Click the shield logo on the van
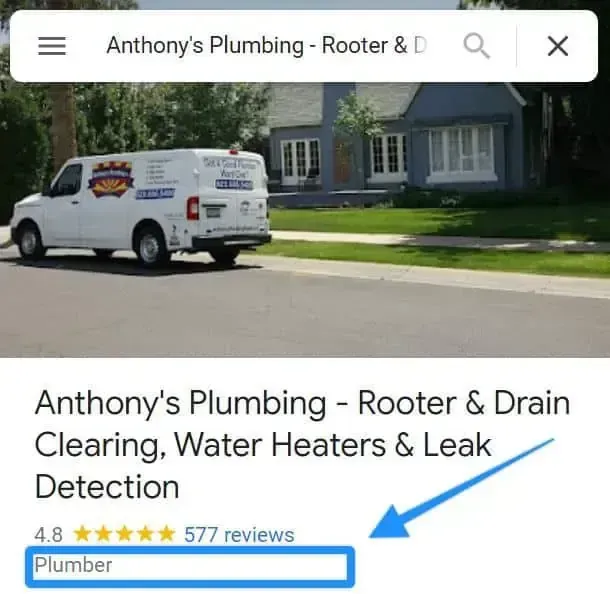 111,179
